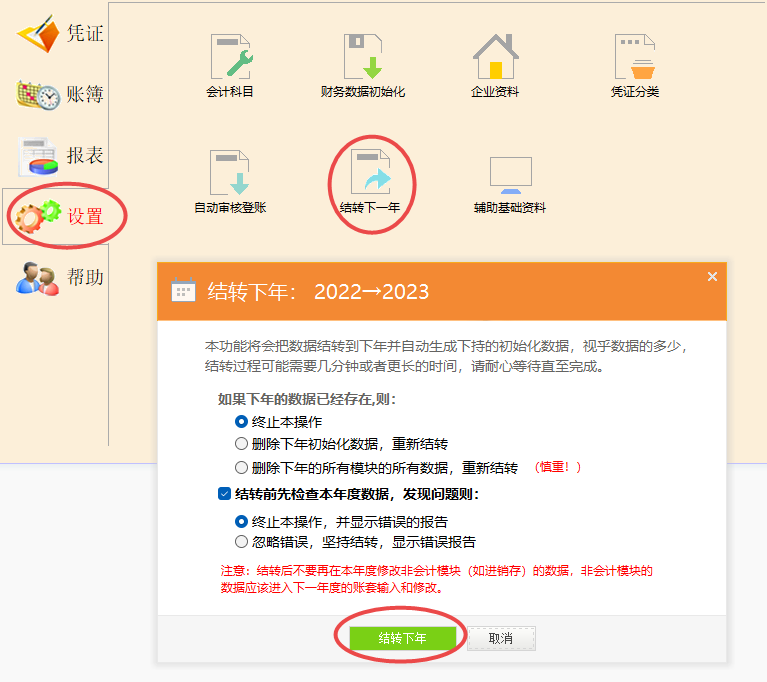The width and height of the screenshot is (767, 682).
Task: Click the 取消 button
Action: pos(501,638)
